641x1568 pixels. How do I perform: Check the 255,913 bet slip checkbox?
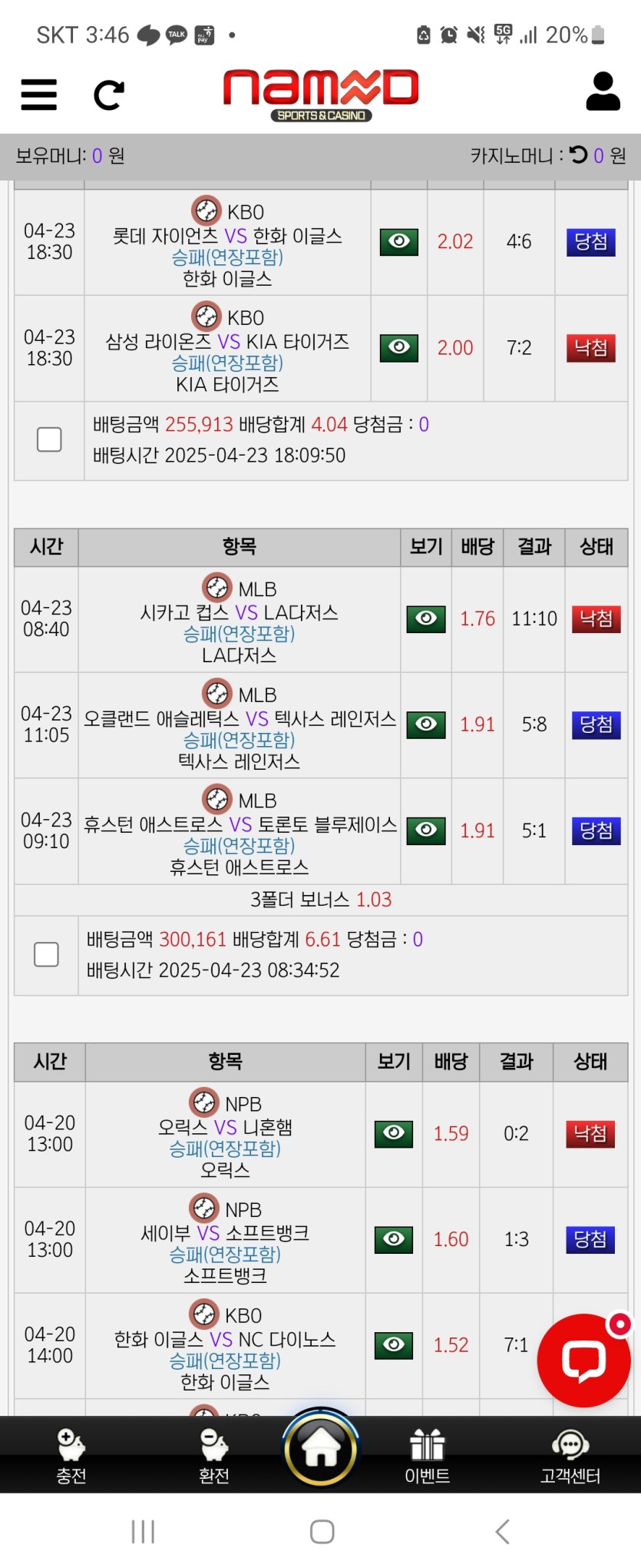[49, 439]
